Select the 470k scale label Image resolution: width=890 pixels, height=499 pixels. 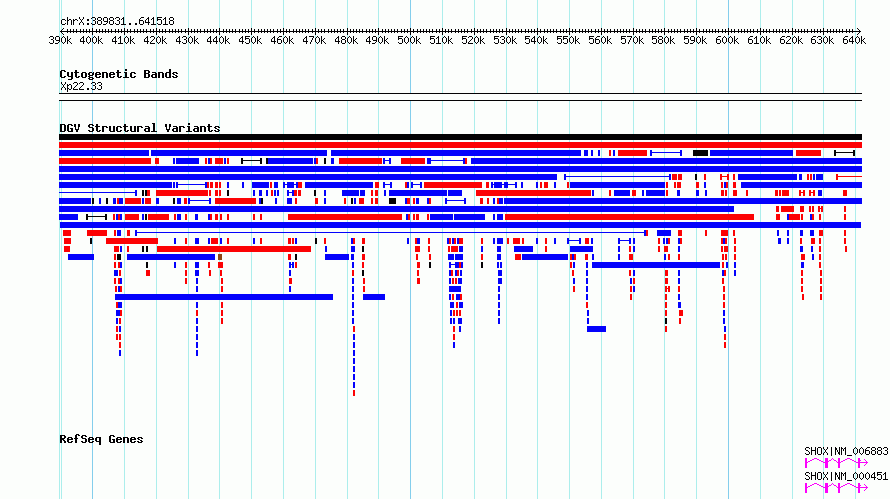(x=314, y=40)
